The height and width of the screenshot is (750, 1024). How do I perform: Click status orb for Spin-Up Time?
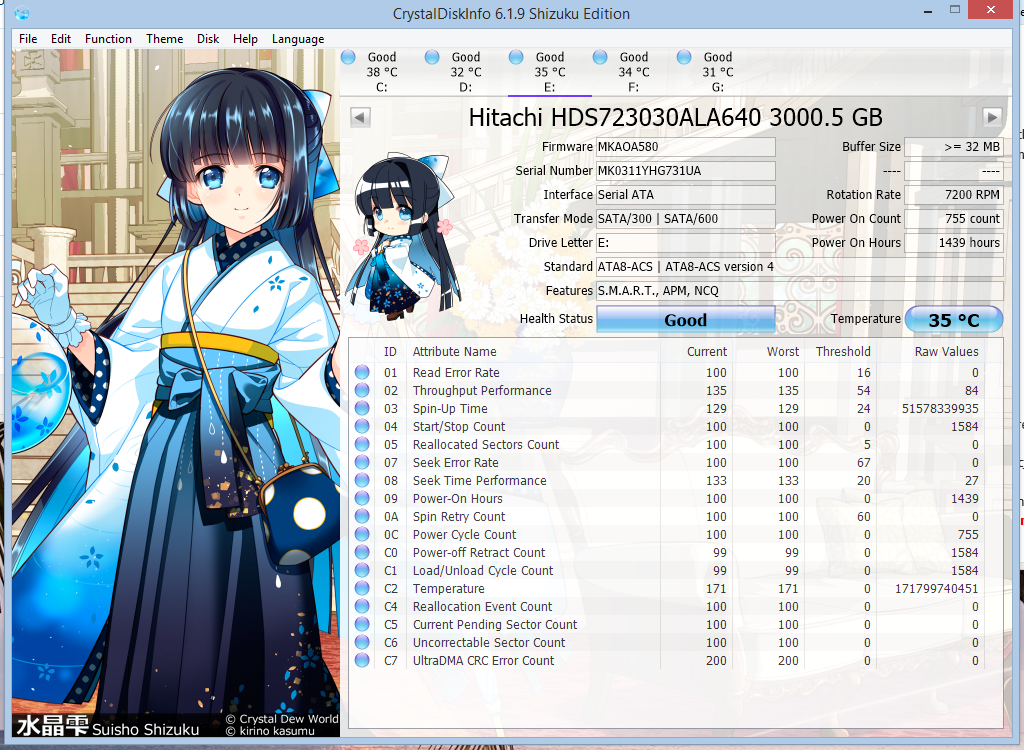[x=362, y=408]
